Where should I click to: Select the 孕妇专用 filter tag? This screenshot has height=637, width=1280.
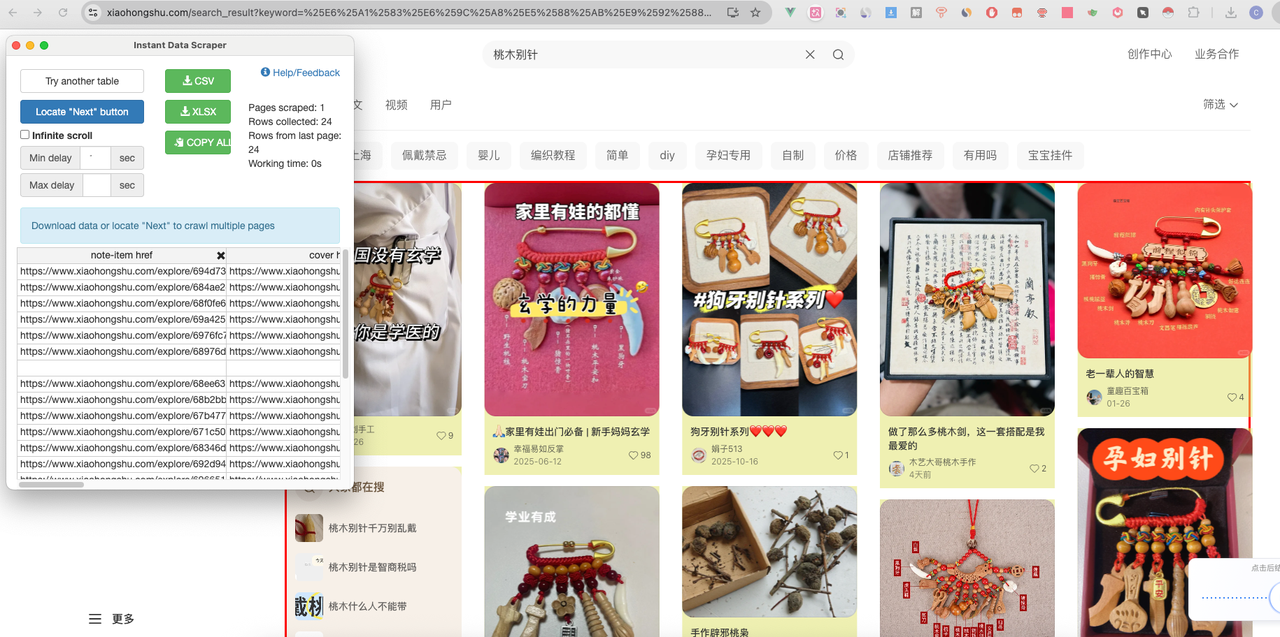(728, 155)
